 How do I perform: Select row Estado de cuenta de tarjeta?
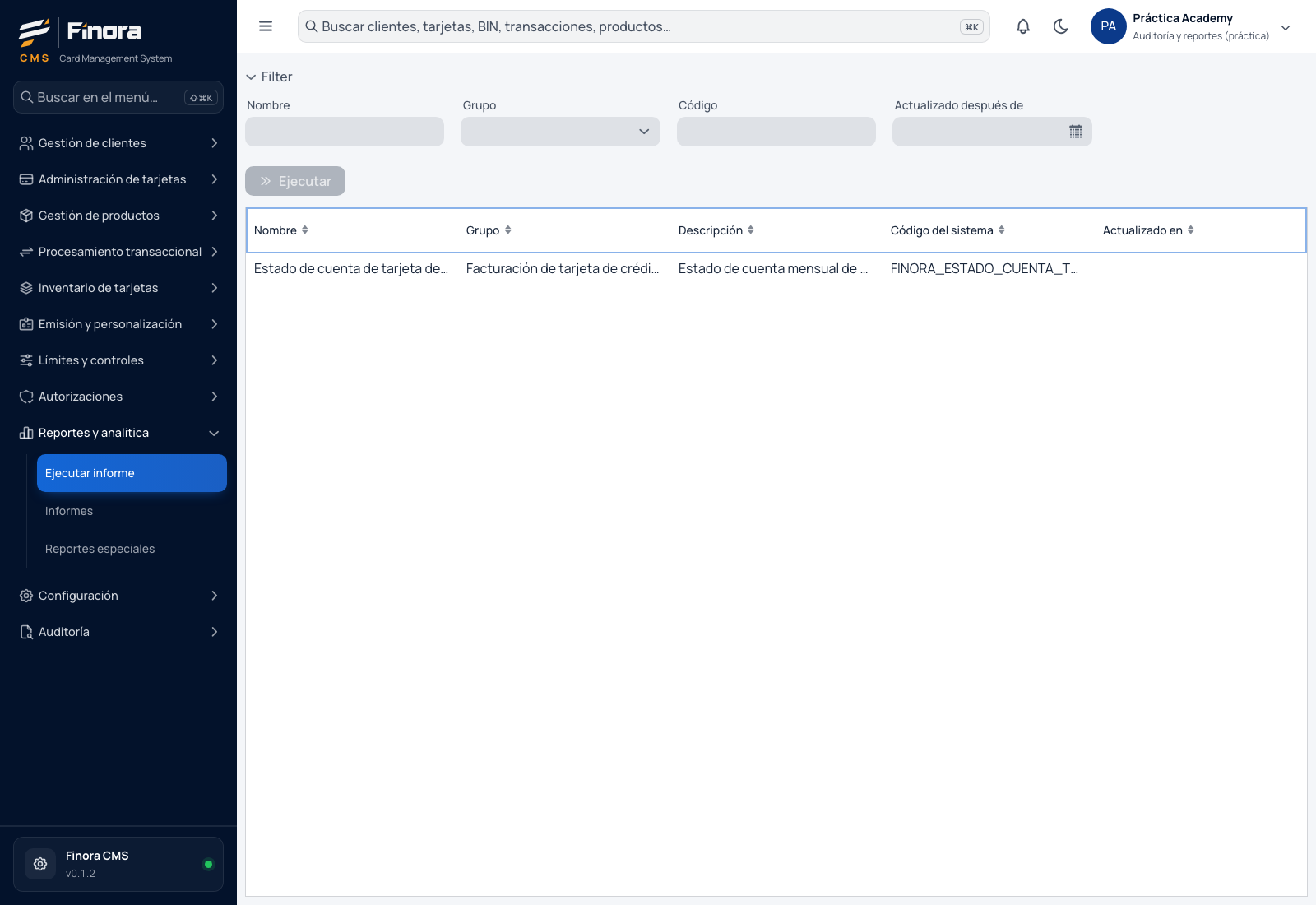point(776,268)
